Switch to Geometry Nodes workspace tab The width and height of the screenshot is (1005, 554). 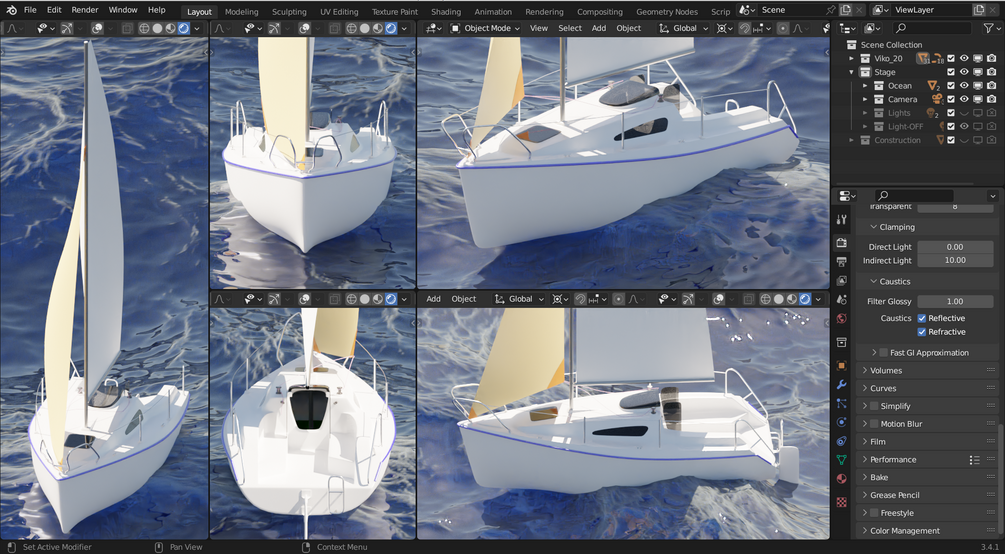tap(667, 12)
